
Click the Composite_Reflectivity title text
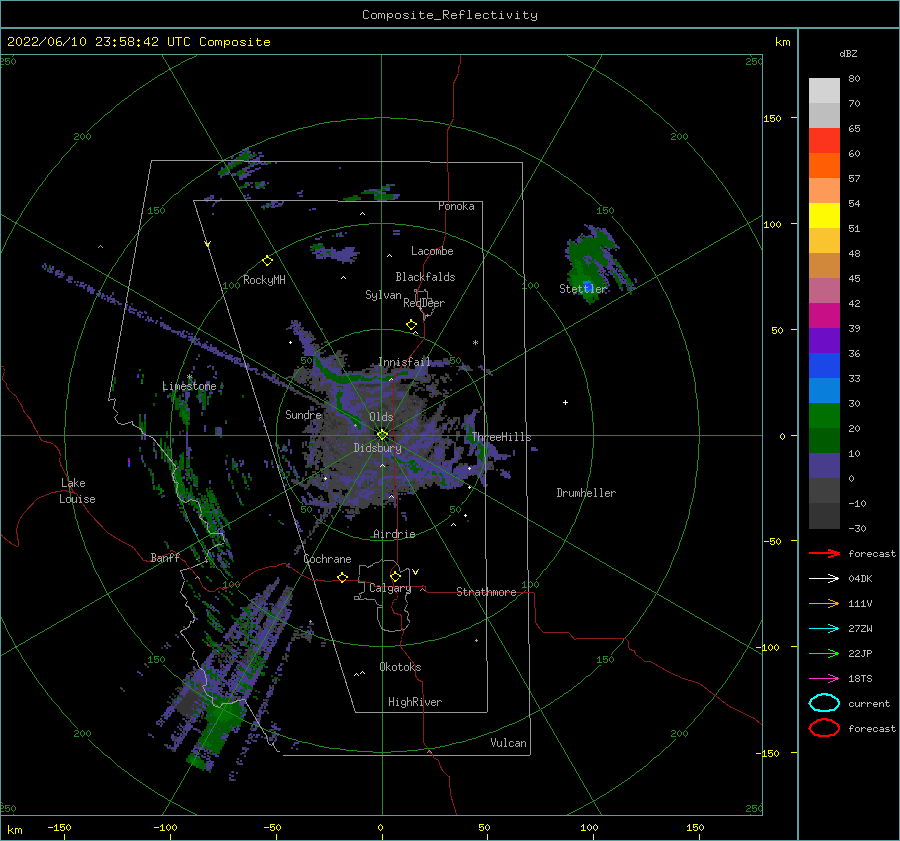pyautogui.click(x=449, y=15)
